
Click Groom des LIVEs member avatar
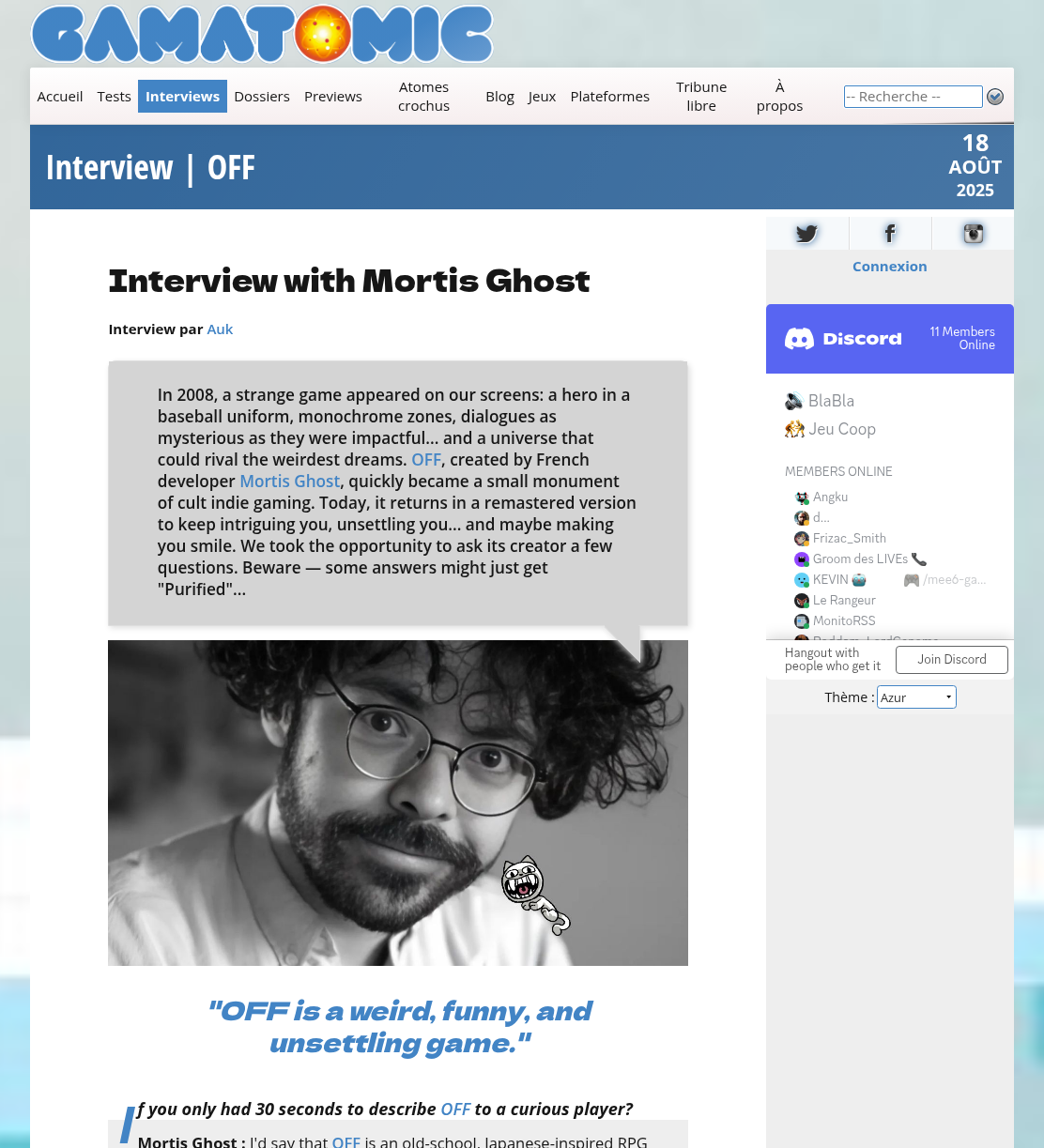[x=802, y=559]
